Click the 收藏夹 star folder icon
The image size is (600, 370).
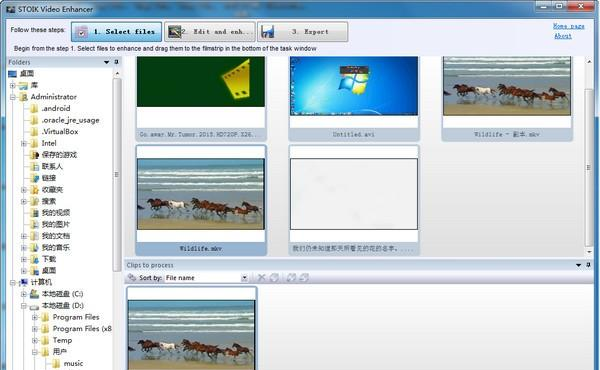point(34,190)
